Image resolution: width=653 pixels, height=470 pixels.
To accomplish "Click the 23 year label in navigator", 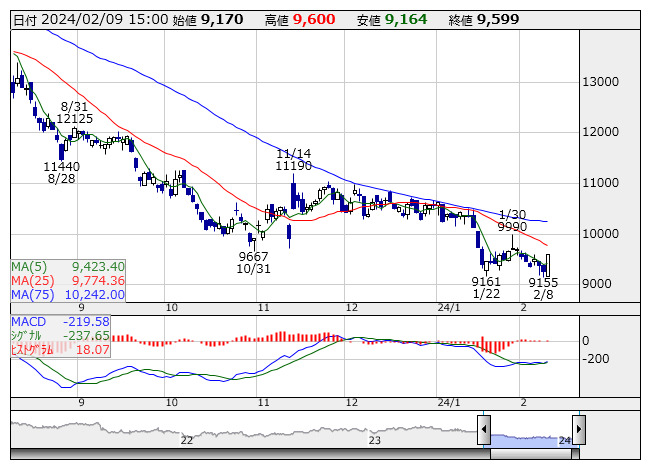I will (x=376, y=440).
